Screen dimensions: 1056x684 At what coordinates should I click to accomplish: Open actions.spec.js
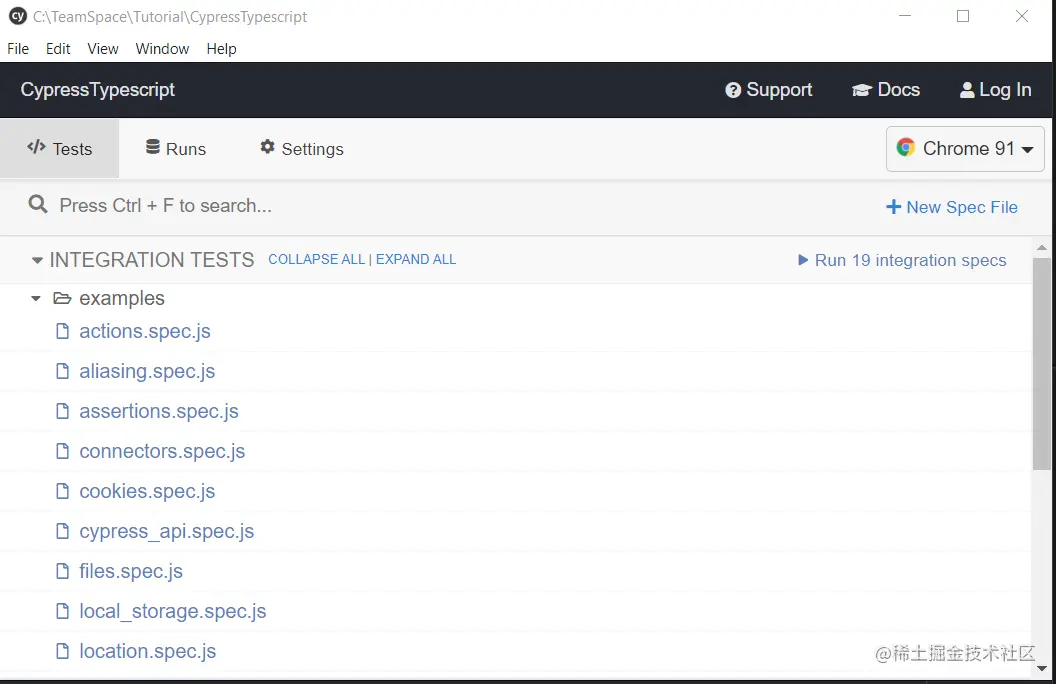pos(145,331)
